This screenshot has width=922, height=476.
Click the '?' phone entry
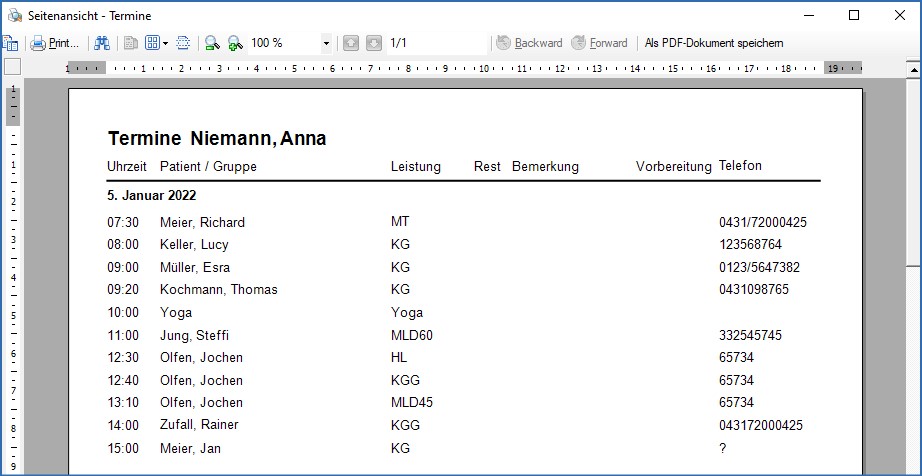(x=723, y=448)
